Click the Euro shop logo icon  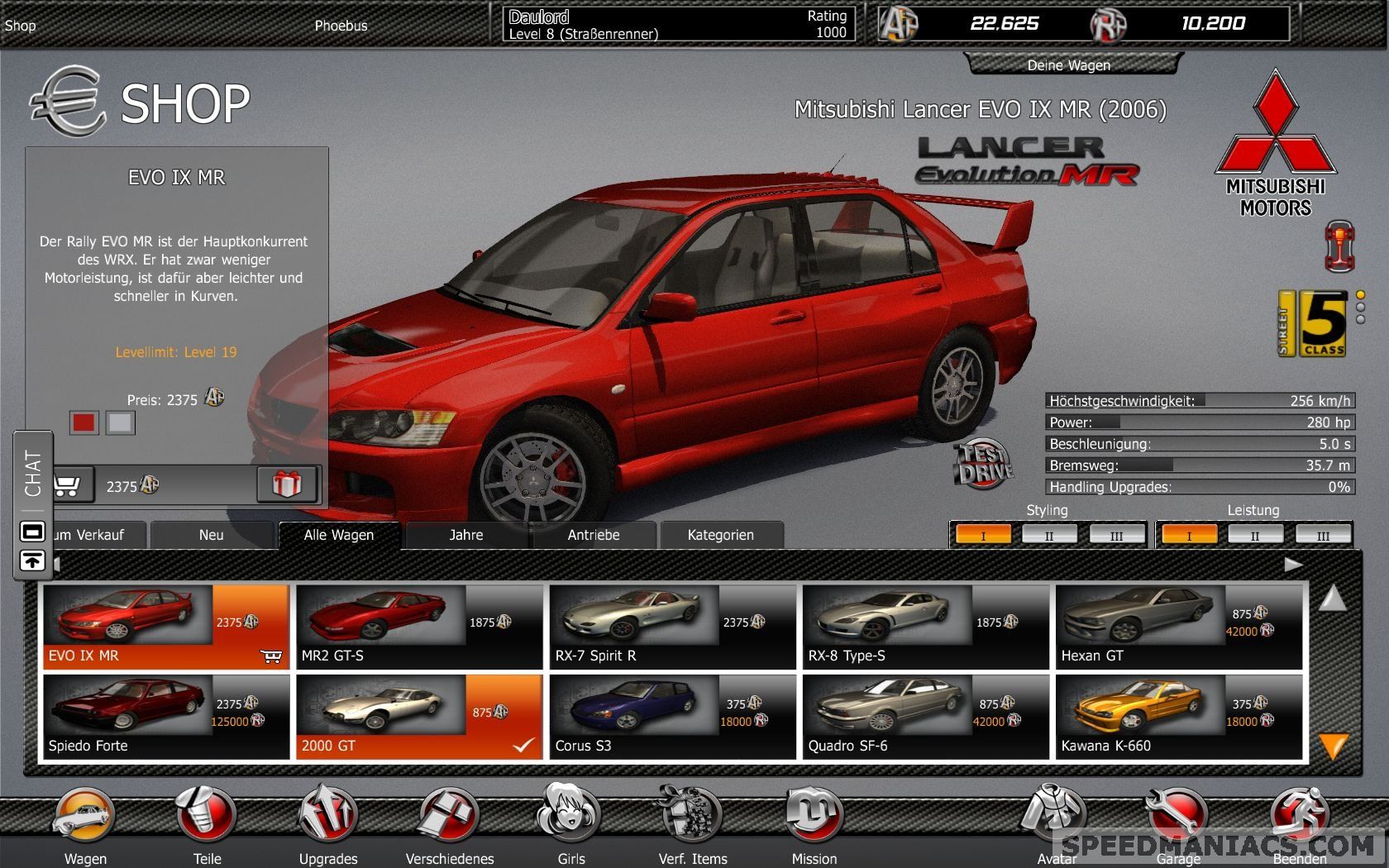pyautogui.click(x=68, y=102)
